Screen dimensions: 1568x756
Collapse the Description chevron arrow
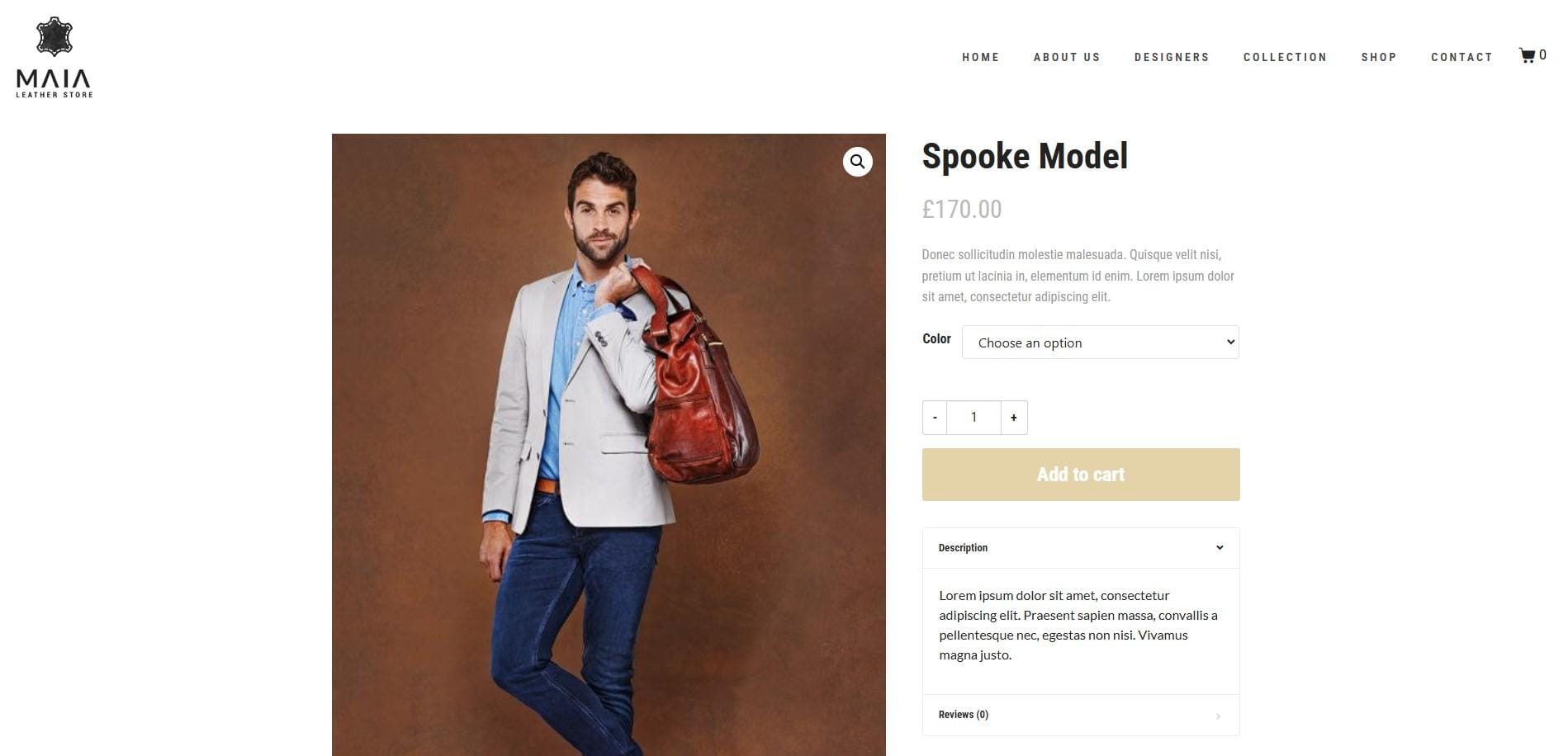coord(1219,548)
